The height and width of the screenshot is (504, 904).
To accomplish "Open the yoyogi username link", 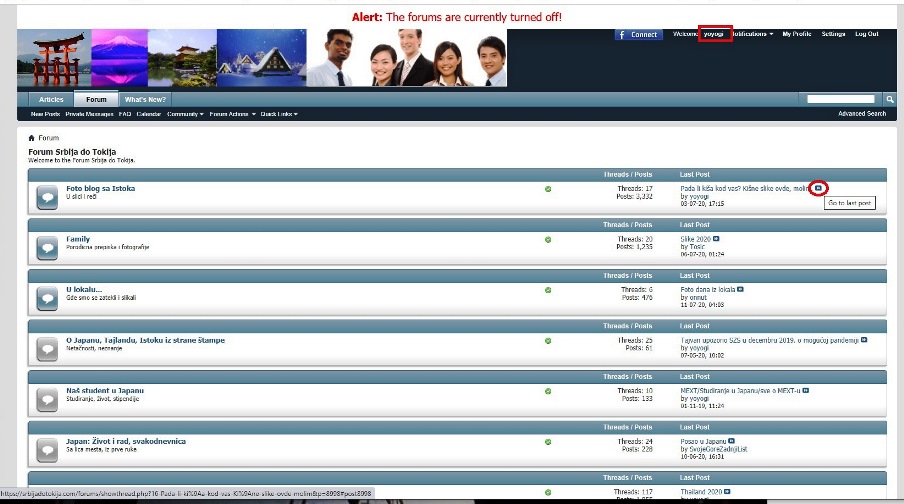I will tap(714, 34).
